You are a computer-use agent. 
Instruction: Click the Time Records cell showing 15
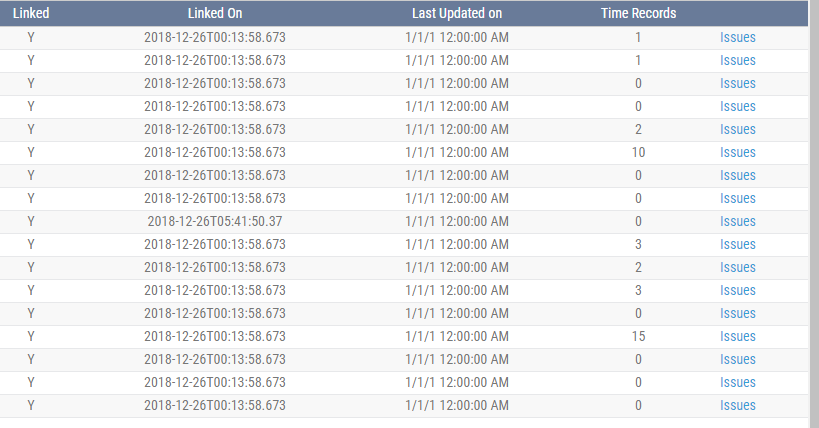tap(638, 337)
